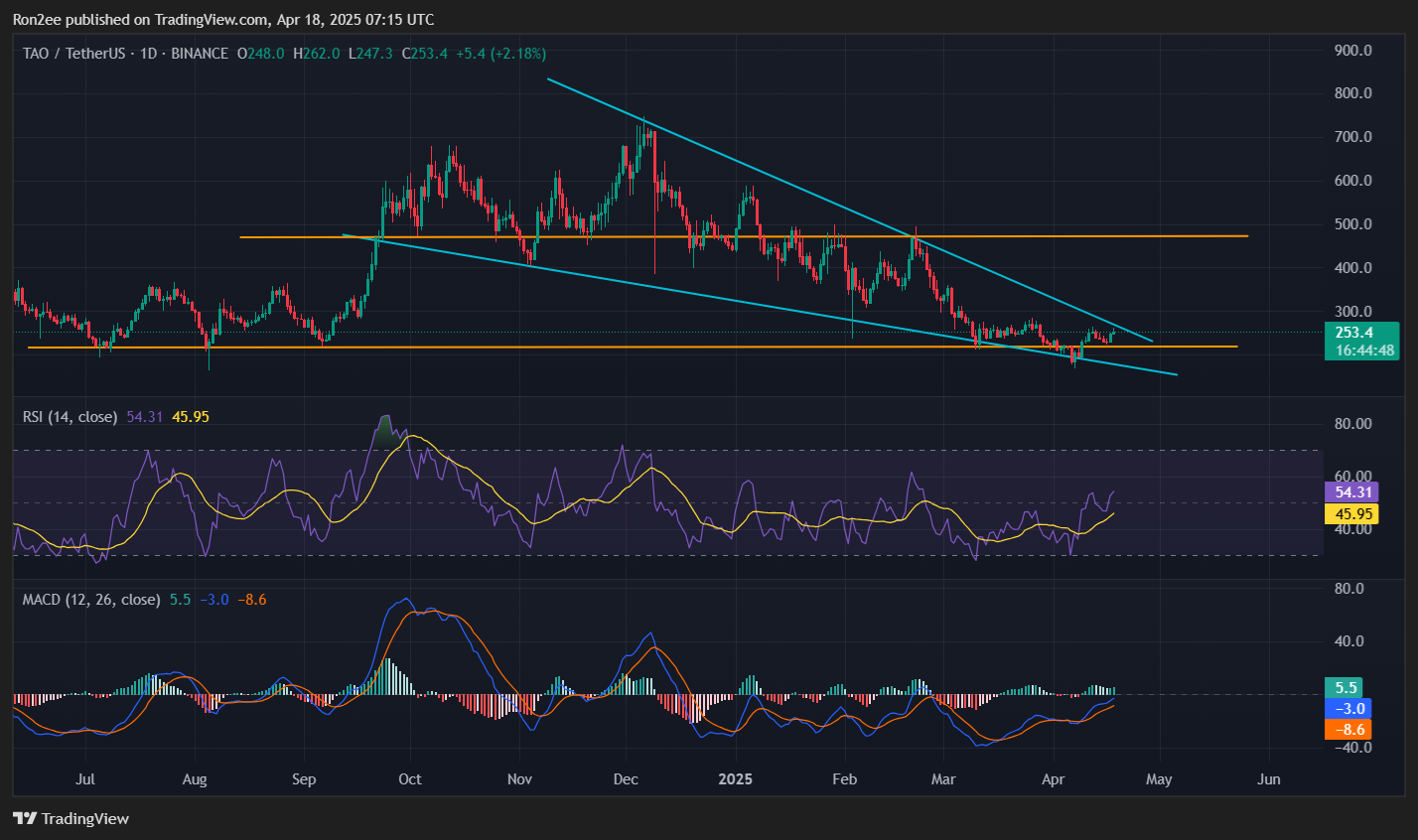
Task: Click the countdown timer 16:44:48
Action: 1364,350
